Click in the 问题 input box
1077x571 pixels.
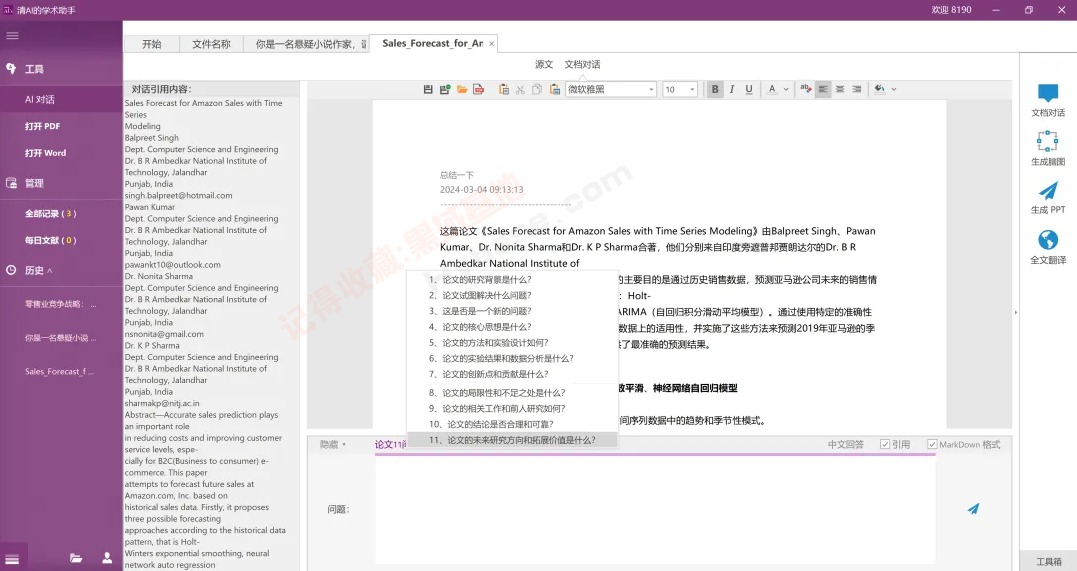point(655,509)
